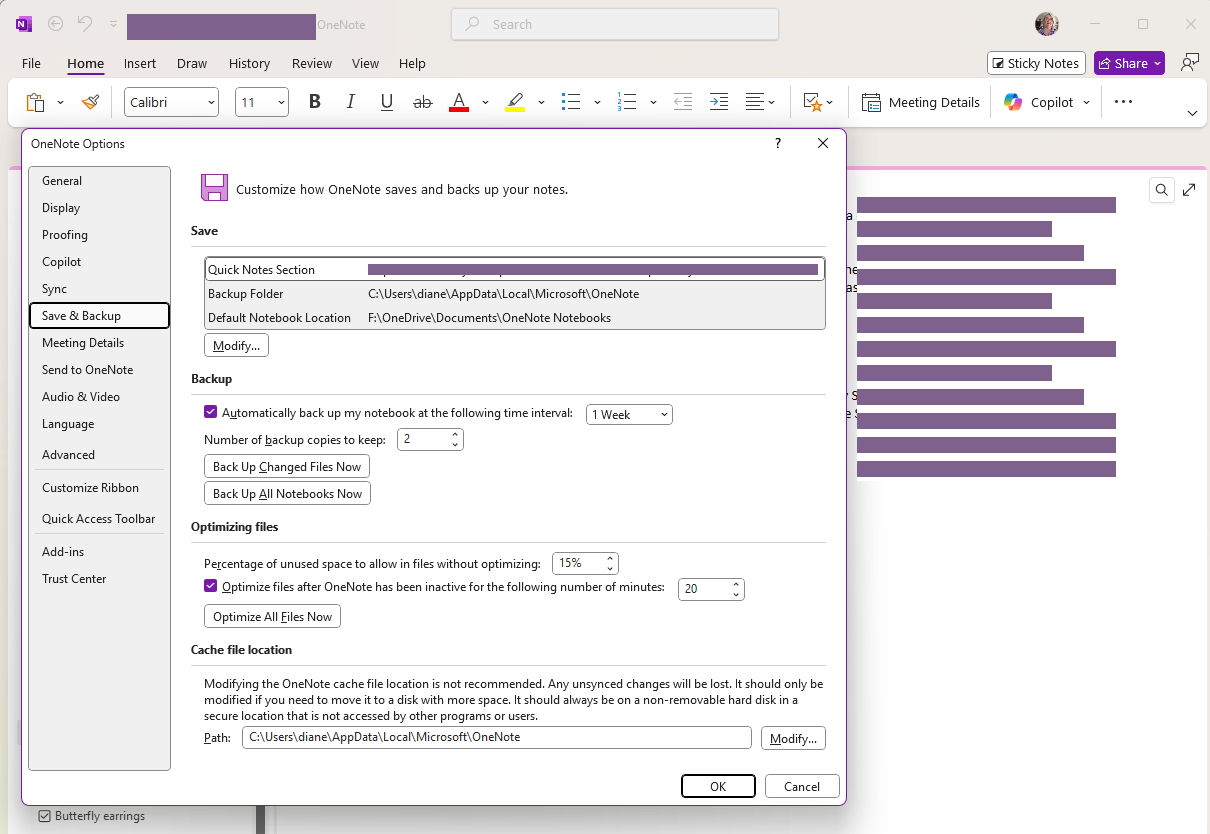
Task: Expand the highlight color options
Action: 541,101
